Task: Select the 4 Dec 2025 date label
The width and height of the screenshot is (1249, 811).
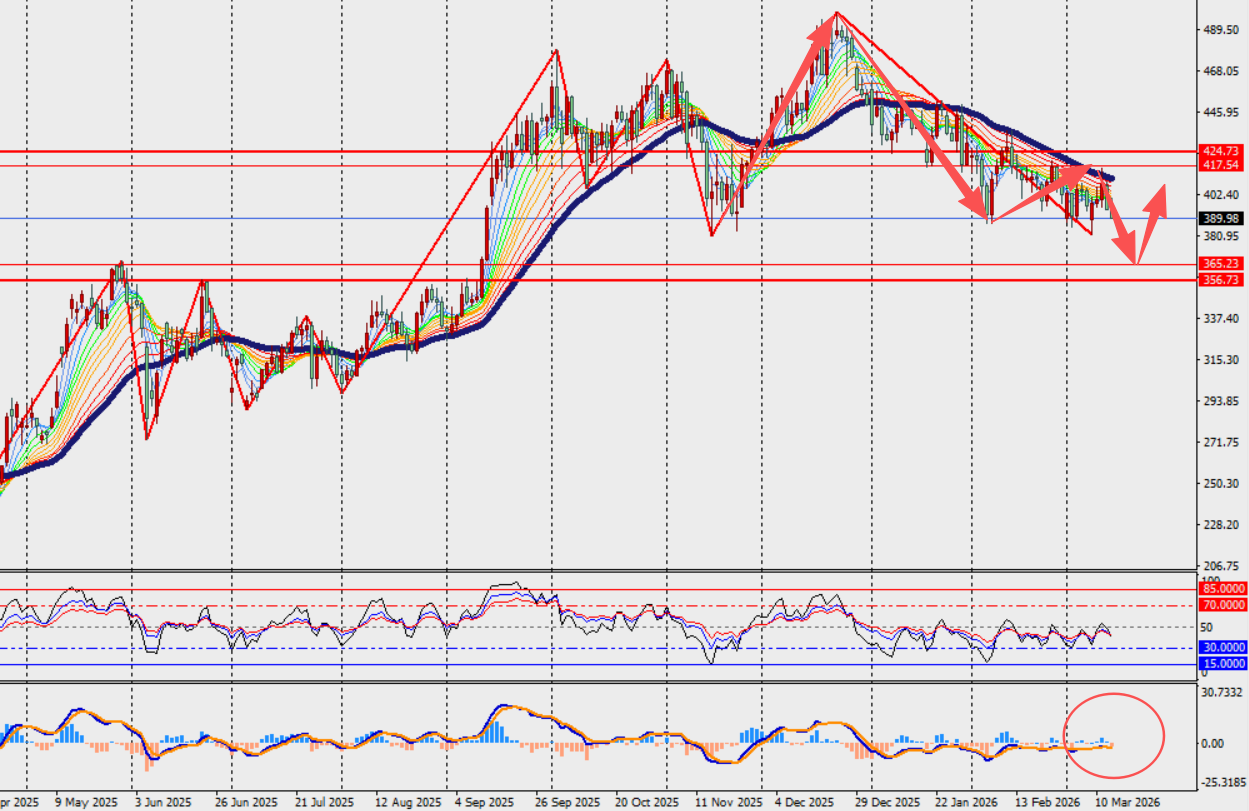Action: click(804, 802)
